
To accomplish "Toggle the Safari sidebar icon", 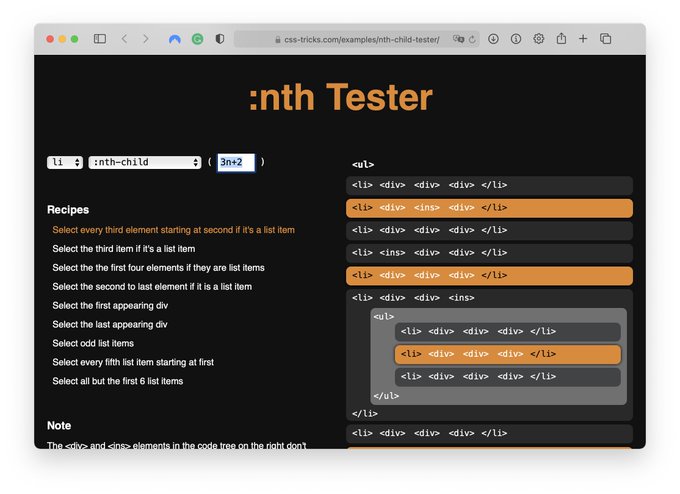I will tap(100, 39).
